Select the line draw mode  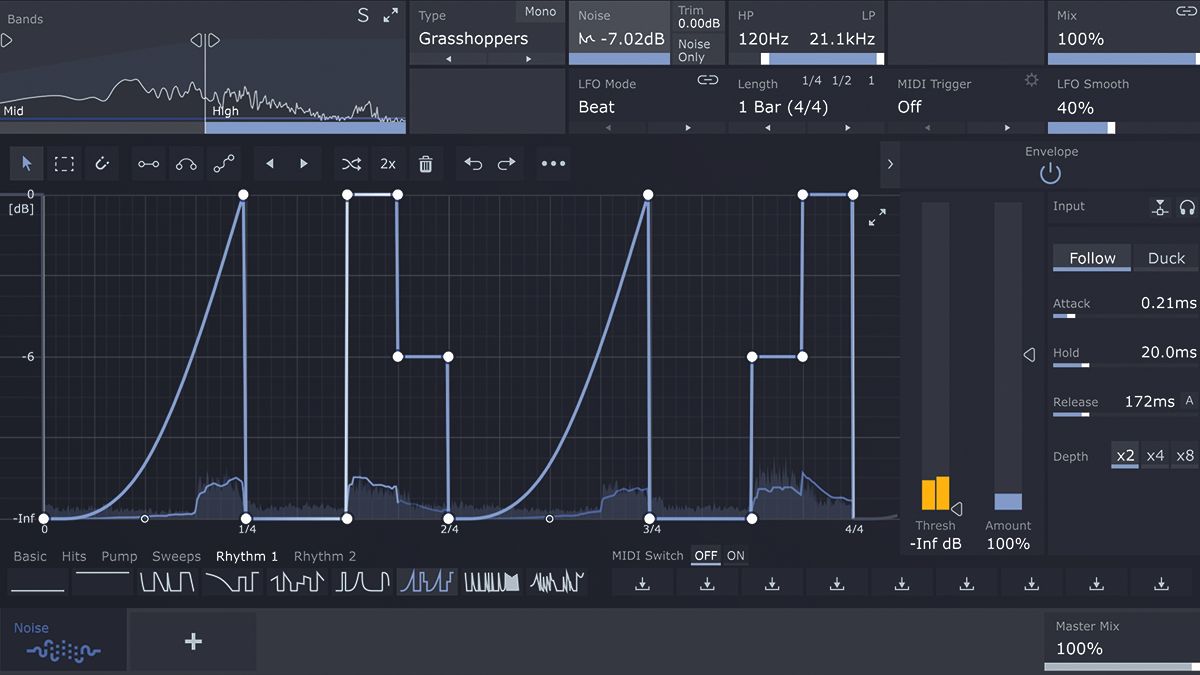tap(148, 163)
